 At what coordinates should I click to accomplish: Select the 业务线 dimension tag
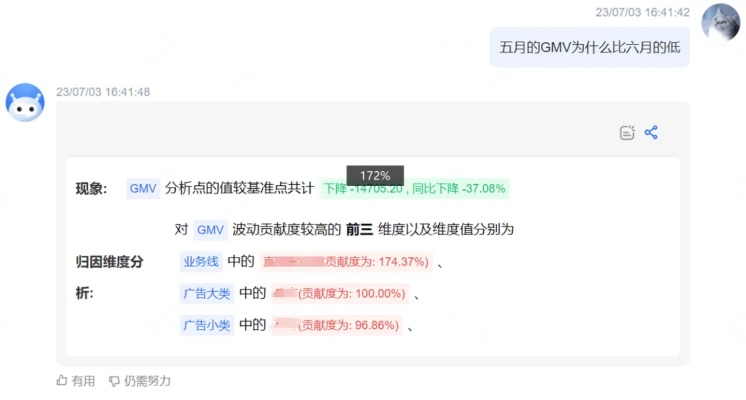201,262
